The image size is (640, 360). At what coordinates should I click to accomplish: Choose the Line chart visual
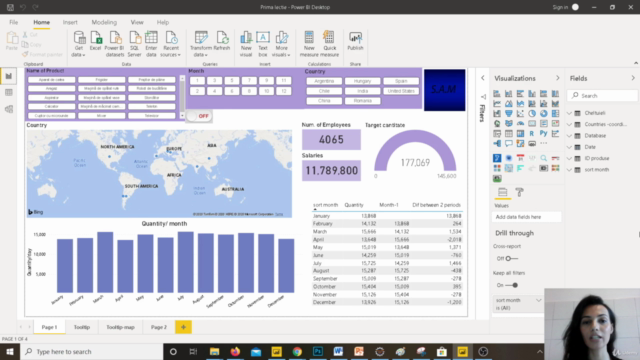coord(497,104)
